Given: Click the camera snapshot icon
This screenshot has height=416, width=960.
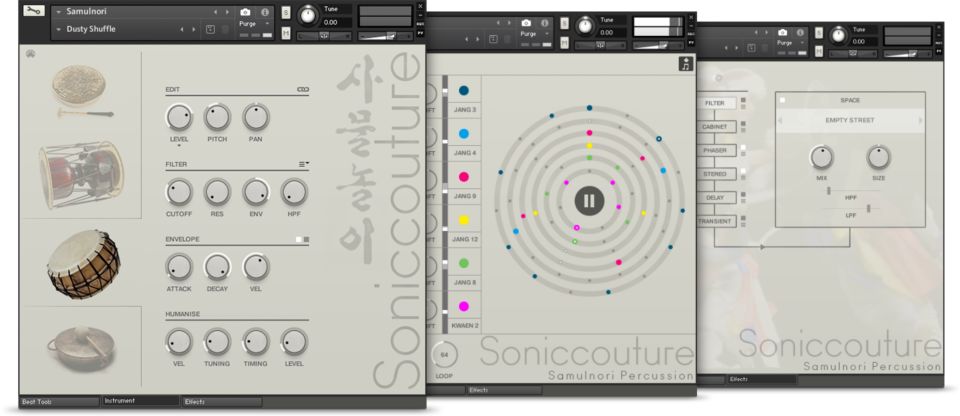Looking at the screenshot, I should click(246, 11).
